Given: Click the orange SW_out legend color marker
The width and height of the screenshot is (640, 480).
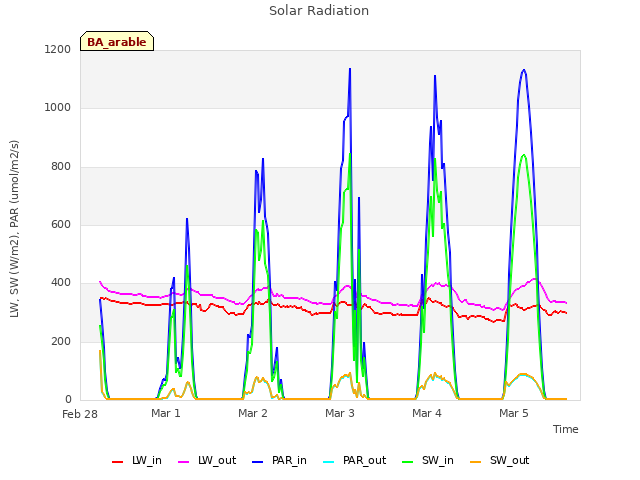Looking at the screenshot, I should click(475, 462).
